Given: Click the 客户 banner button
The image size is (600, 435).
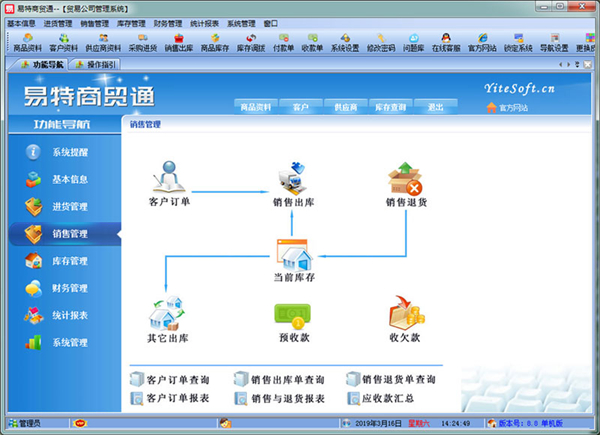Looking at the screenshot, I should click(300, 107).
